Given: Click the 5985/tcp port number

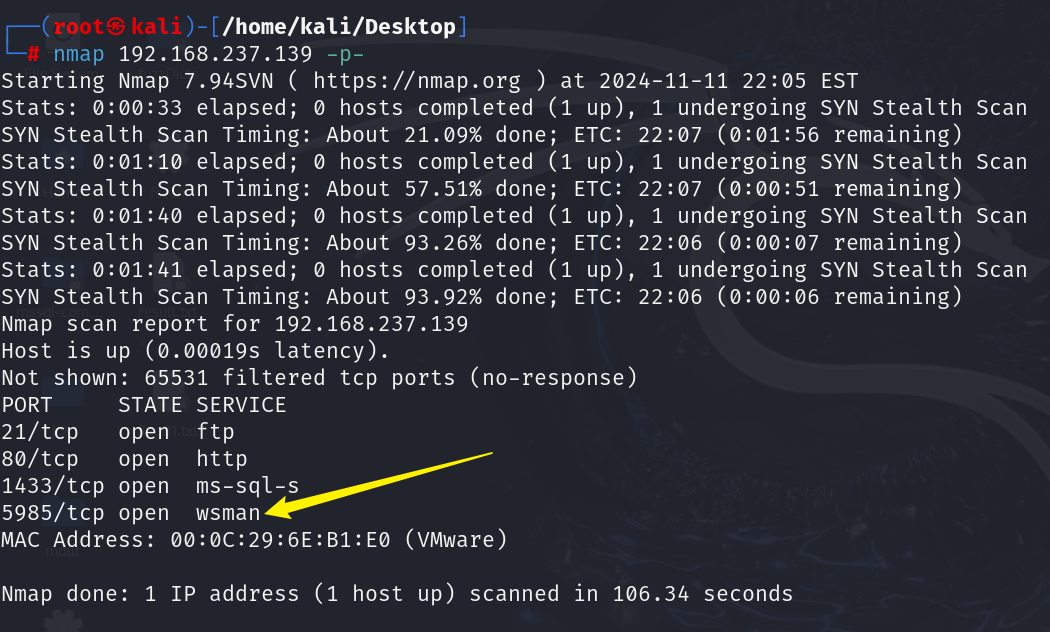Looking at the screenshot, I should click(53, 513).
